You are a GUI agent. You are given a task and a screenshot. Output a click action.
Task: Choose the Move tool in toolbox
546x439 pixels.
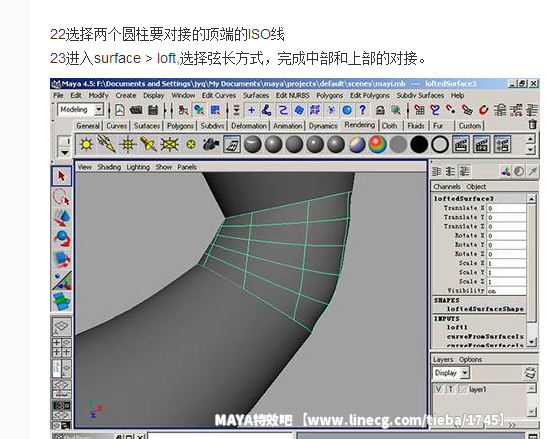coord(62,217)
